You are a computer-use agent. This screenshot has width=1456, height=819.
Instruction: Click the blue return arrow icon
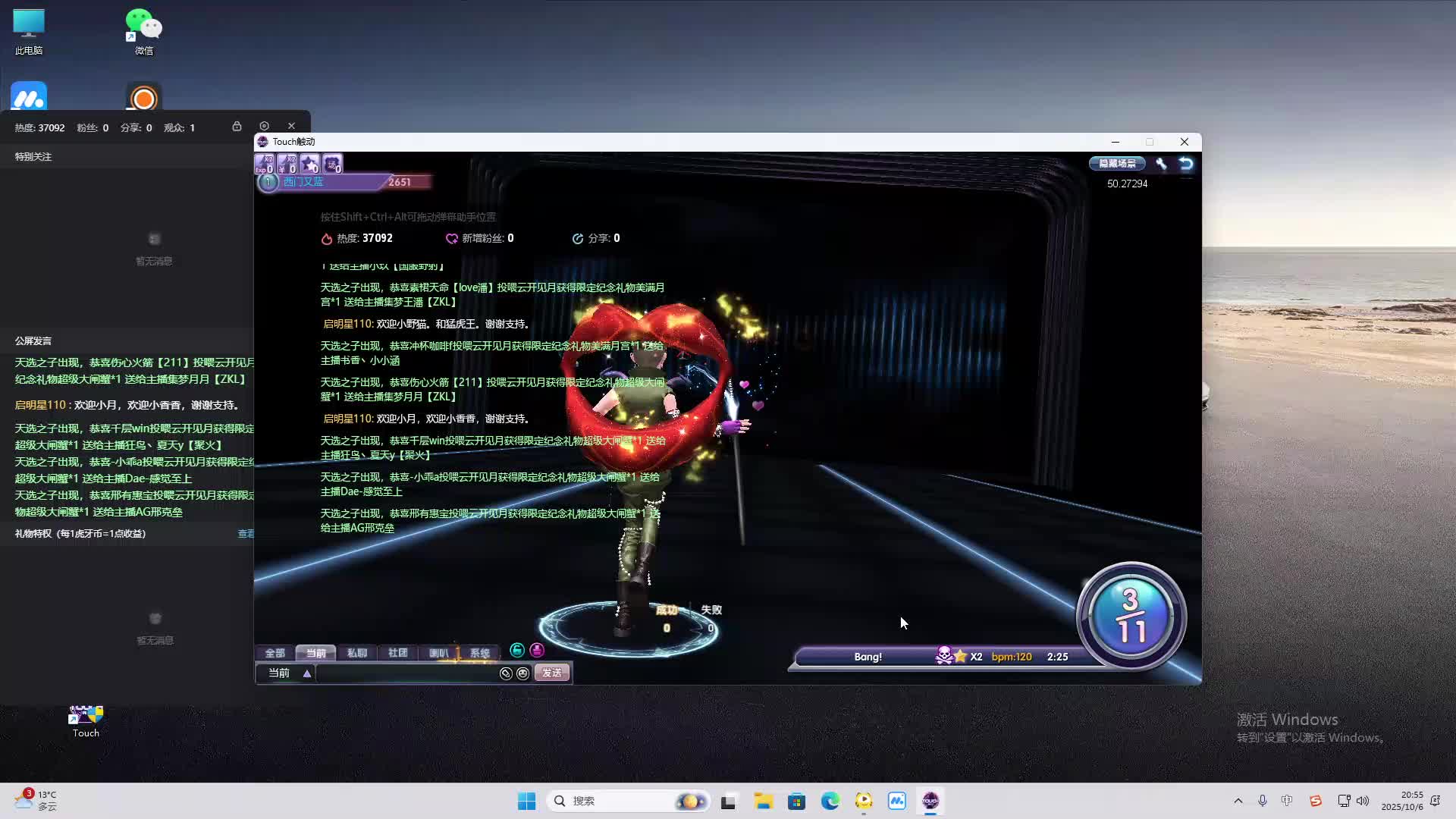pyautogui.click(x=1186, y=164)
